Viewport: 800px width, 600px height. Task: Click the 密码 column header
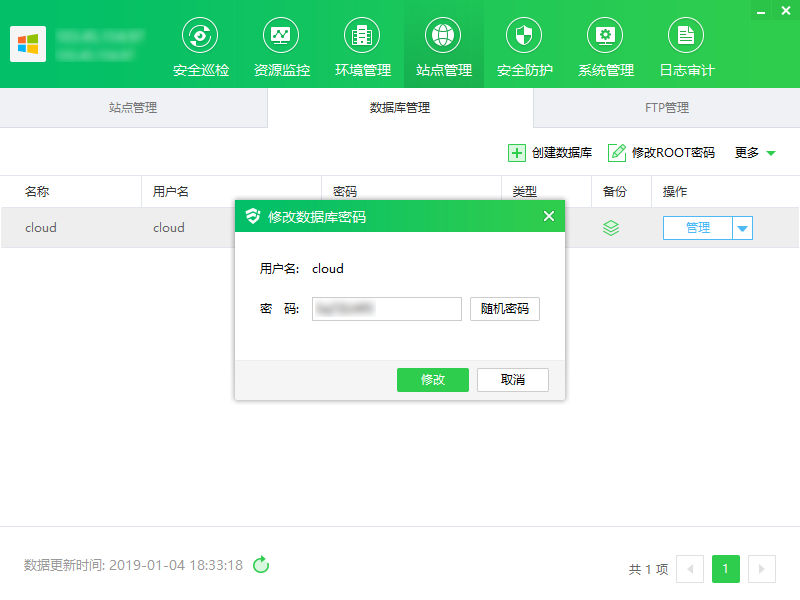345,192
